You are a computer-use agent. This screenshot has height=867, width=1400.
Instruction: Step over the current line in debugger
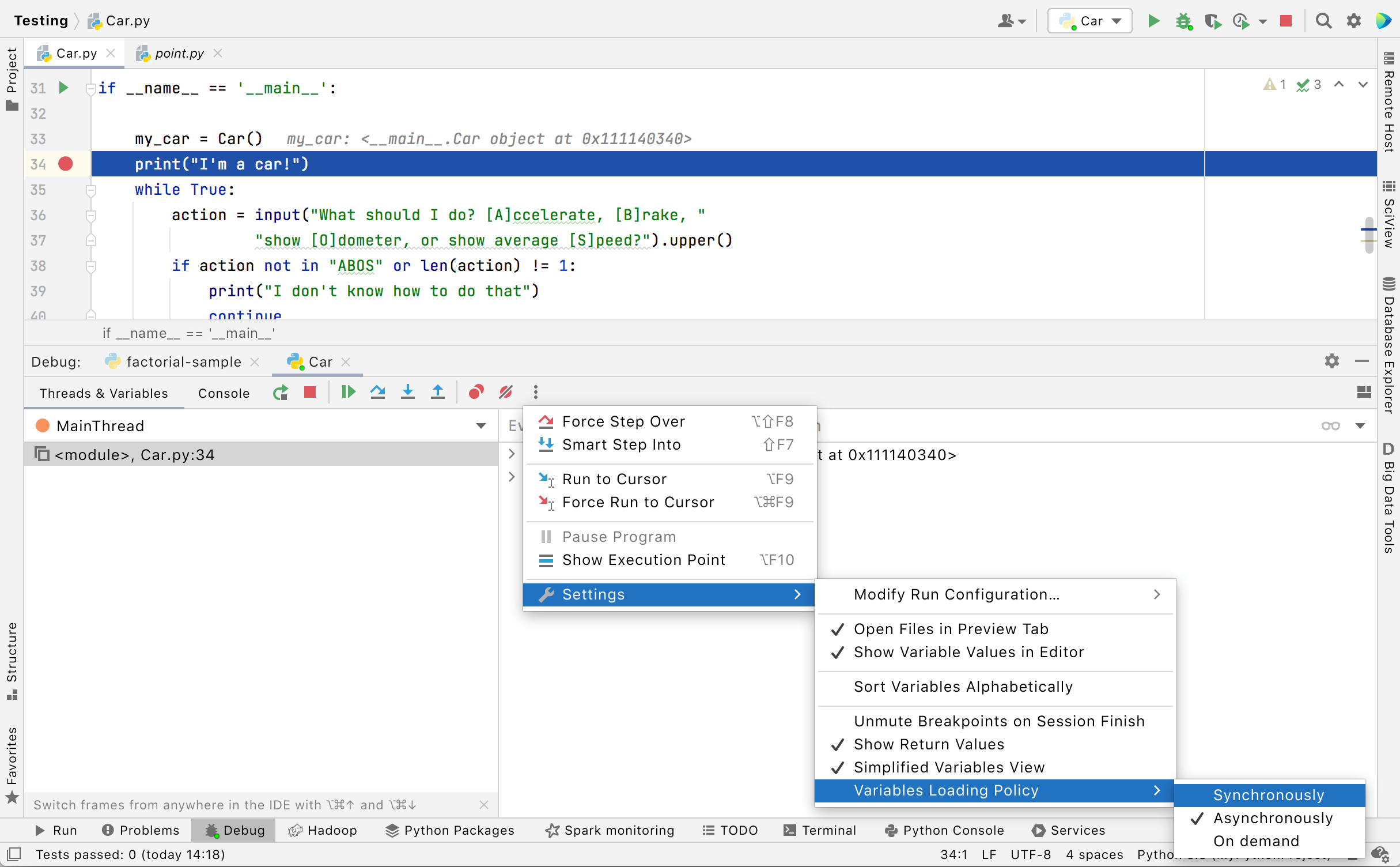(x=378, y=392)
